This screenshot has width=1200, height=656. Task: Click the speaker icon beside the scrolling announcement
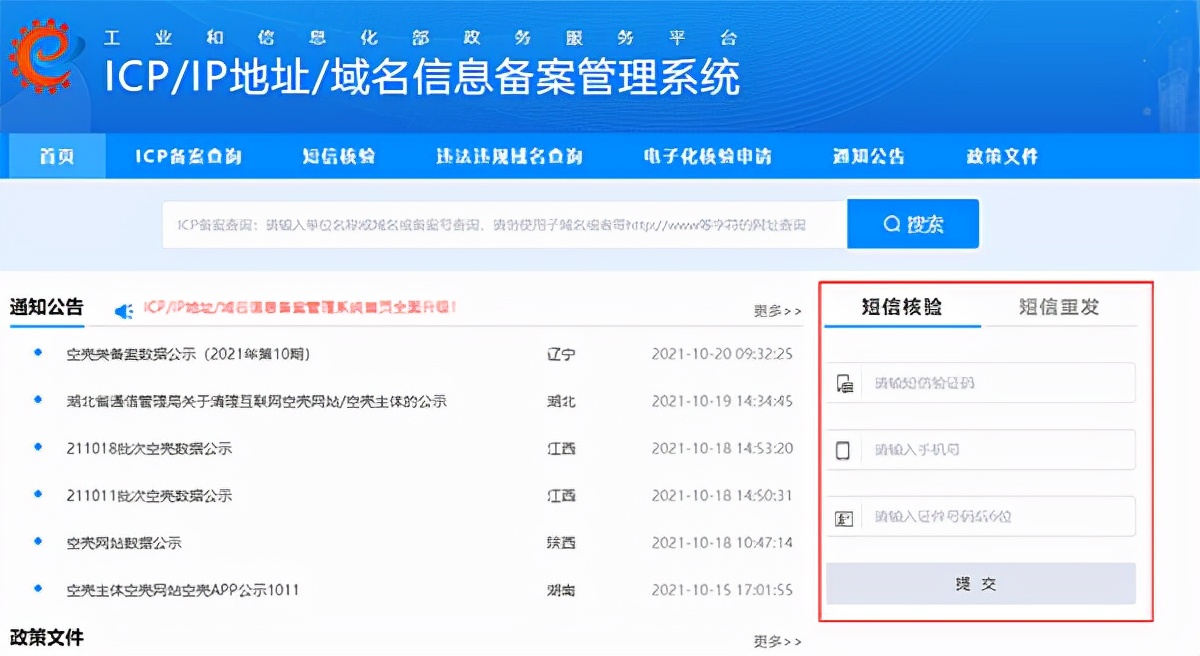tap(124, 308)
